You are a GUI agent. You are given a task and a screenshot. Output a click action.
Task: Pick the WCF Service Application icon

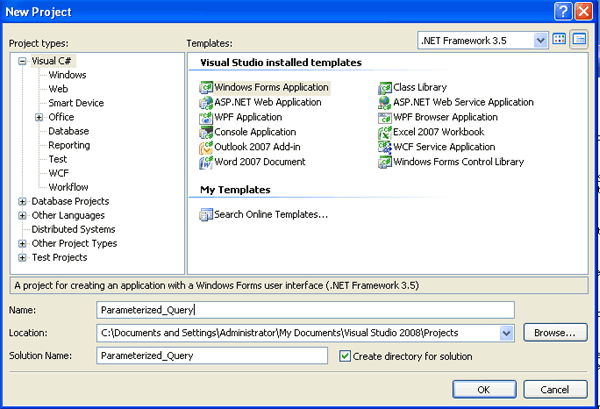(x=385, y=147)
